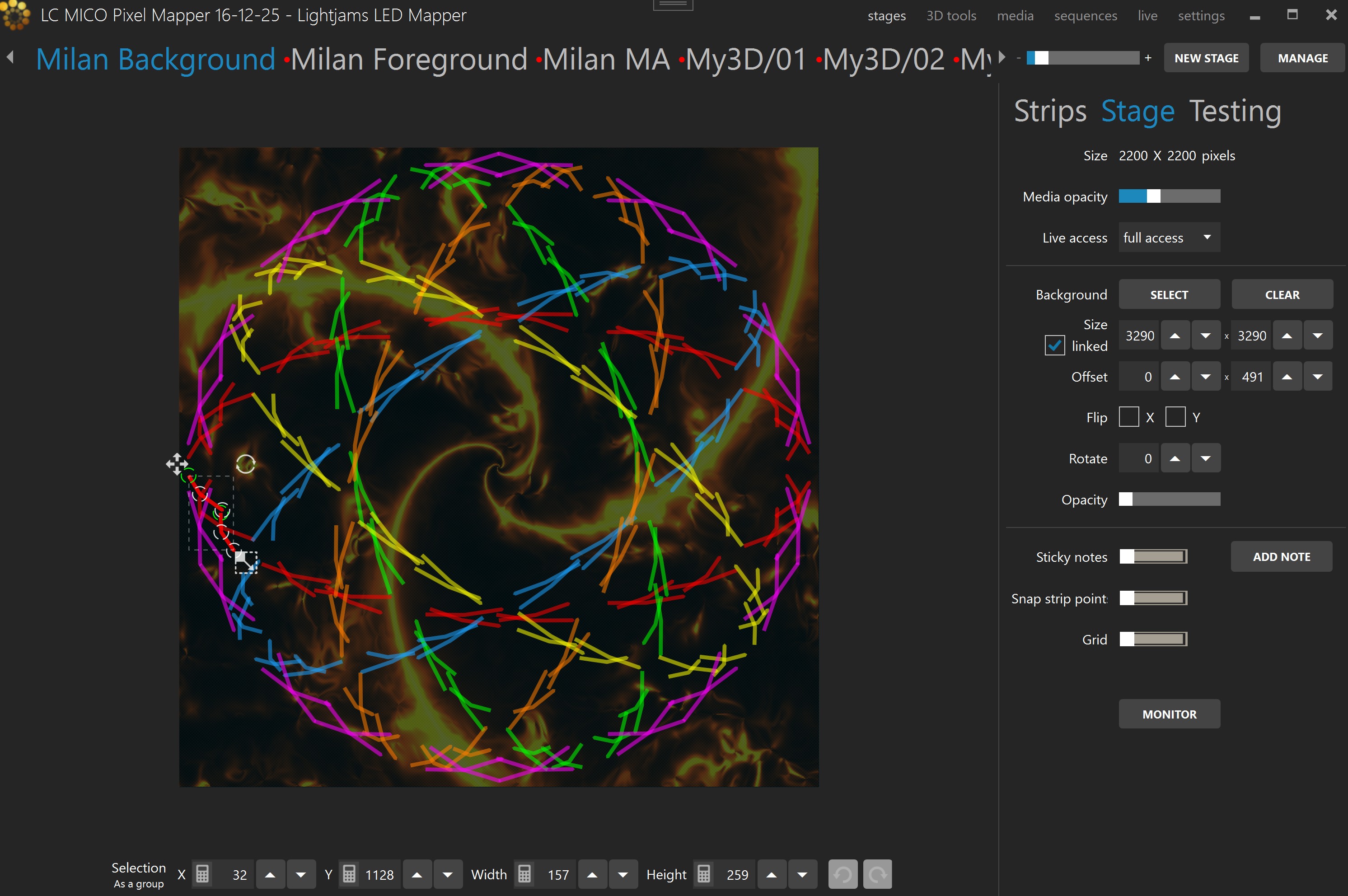This screenshot has width=1348, height=896.
Task: Select the Milan Foreground stage tab
Action: [x=408, y=59]
